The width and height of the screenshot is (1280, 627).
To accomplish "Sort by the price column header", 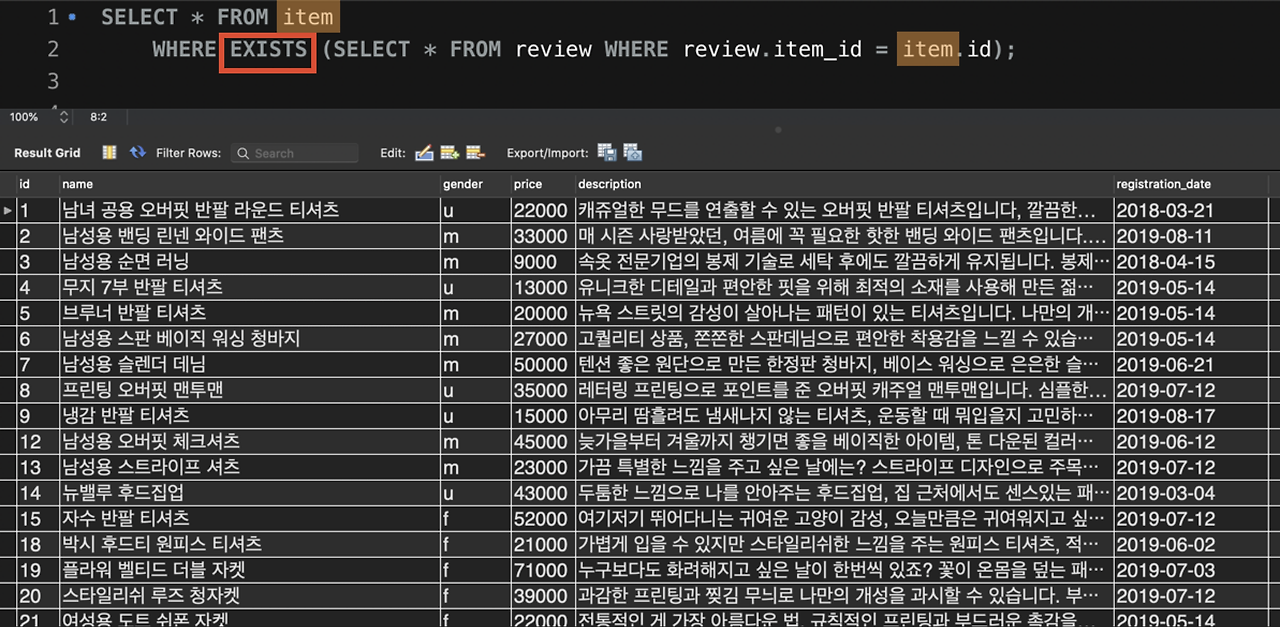I will pos(543,184).
